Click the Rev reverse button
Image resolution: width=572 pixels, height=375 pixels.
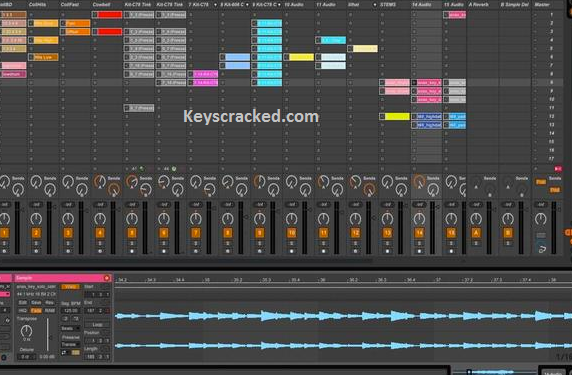49,302
